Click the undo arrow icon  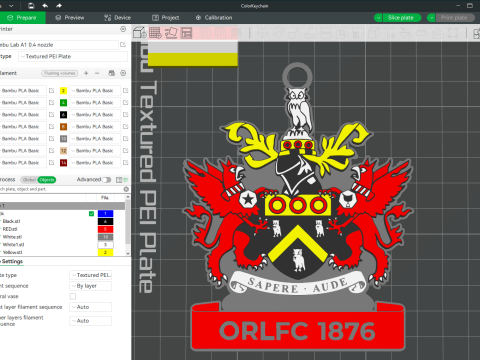click(x=45, y=6)
